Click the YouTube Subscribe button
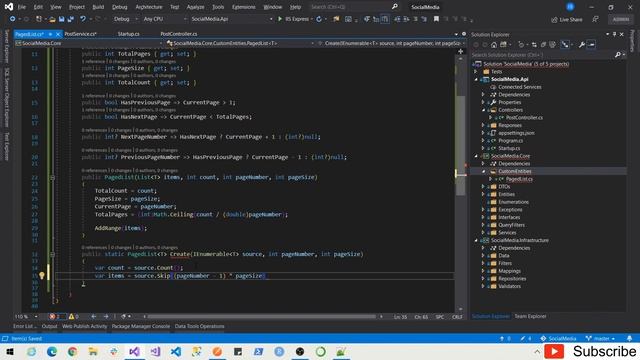Screen dimensions: 640x360 590,351
